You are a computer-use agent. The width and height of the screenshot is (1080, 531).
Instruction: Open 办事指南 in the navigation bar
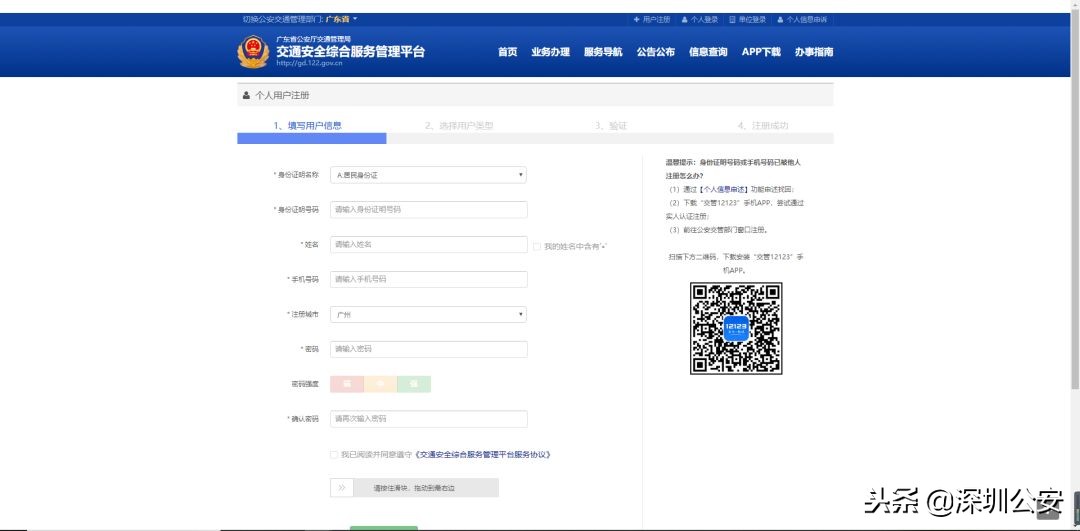(813, 52)
